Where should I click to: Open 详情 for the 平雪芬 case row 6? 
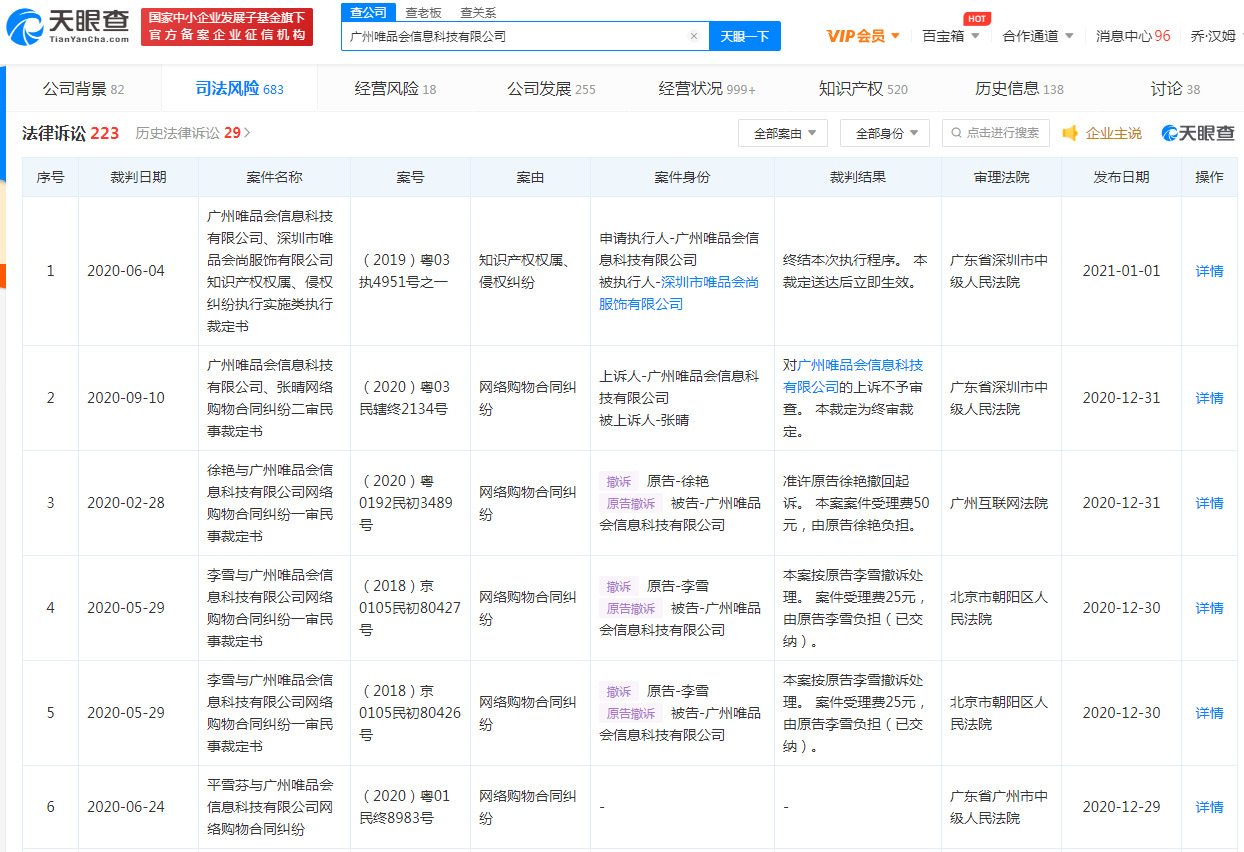point(1209,807)
